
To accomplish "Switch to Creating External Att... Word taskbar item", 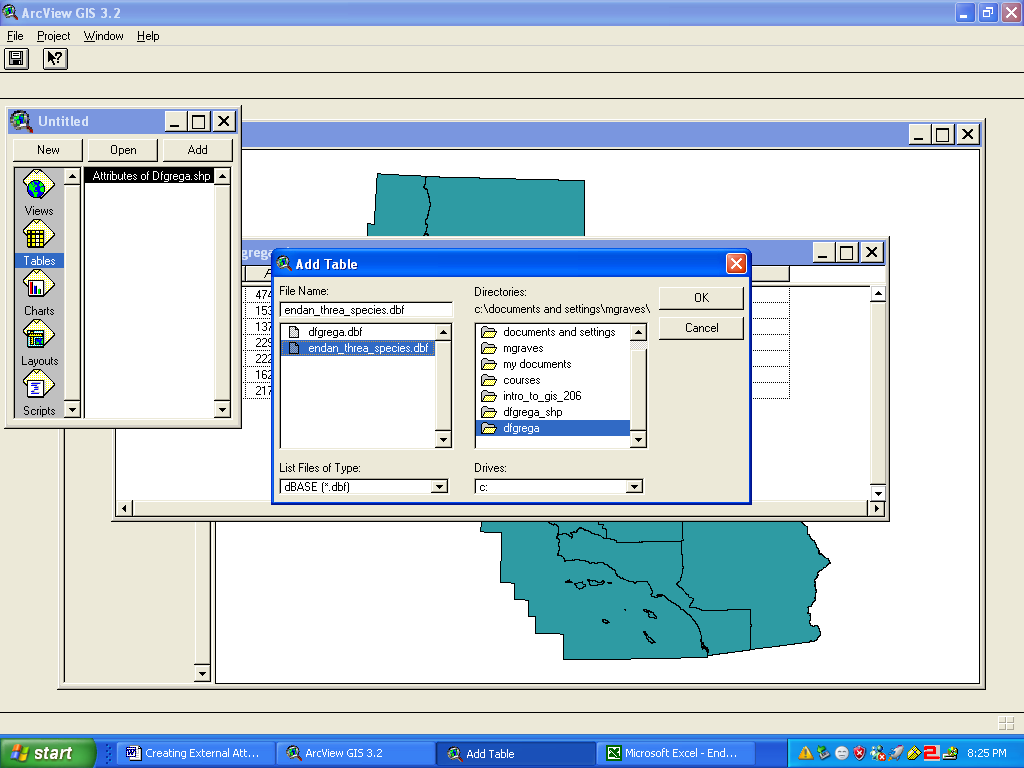I will coord(195,753).
